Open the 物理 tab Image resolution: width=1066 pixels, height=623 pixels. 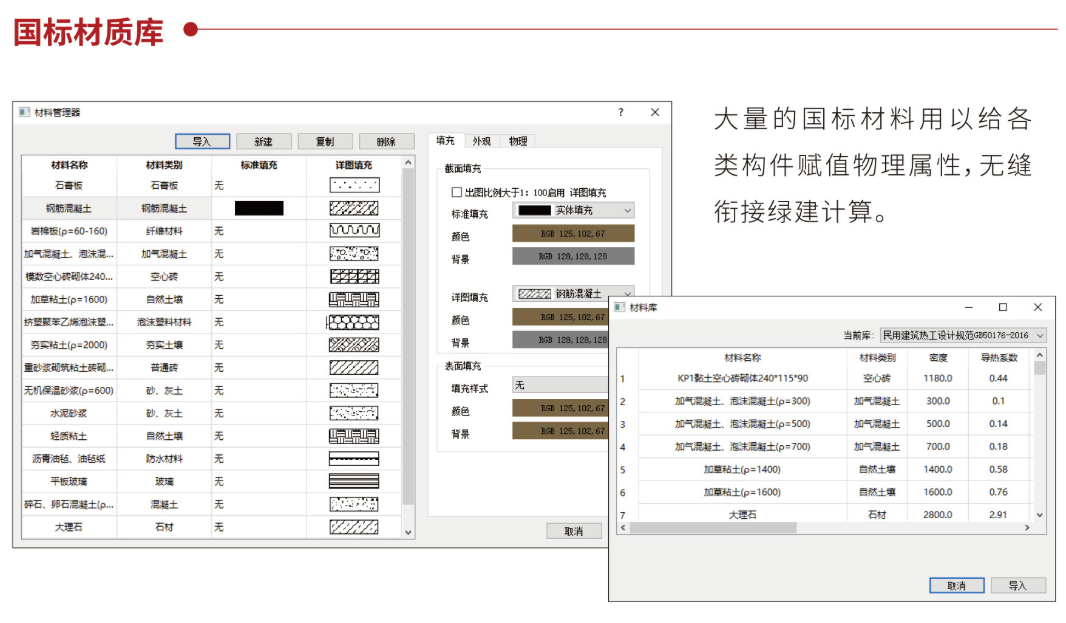[517, 141]
